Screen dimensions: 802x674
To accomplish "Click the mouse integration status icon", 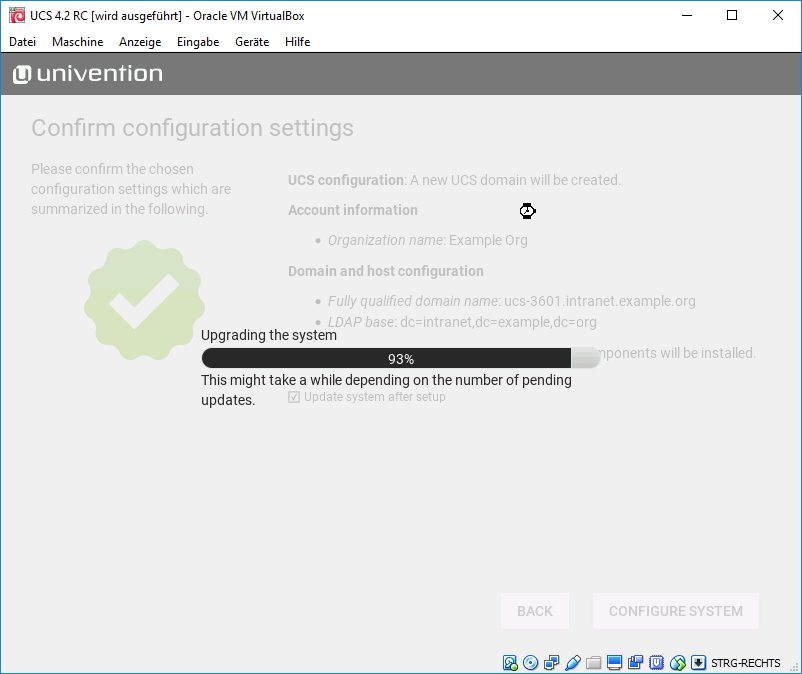I will click(678, 663).
